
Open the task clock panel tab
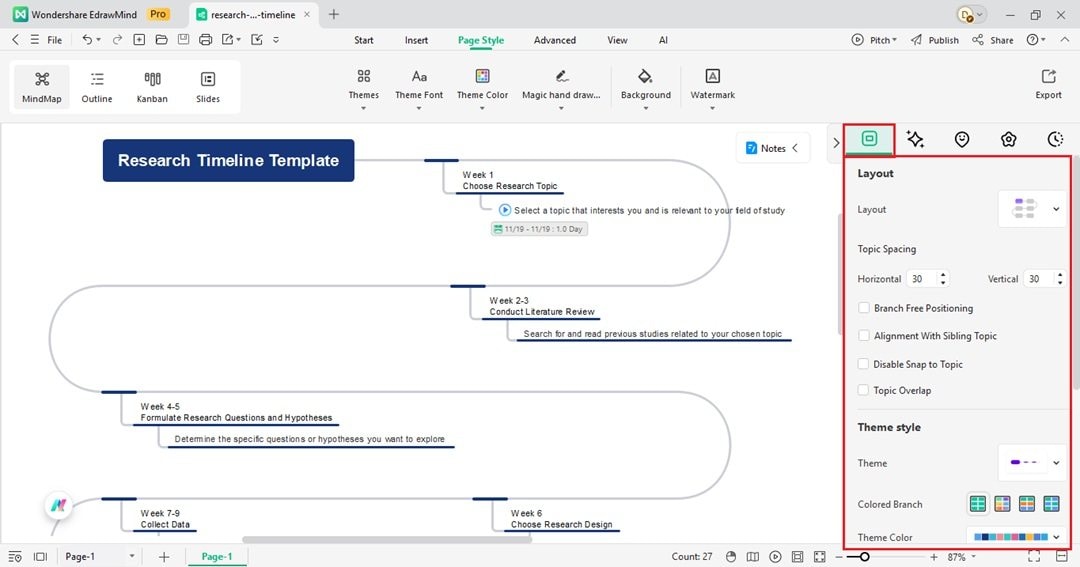pyautogui.click(x=1055, y=139)
